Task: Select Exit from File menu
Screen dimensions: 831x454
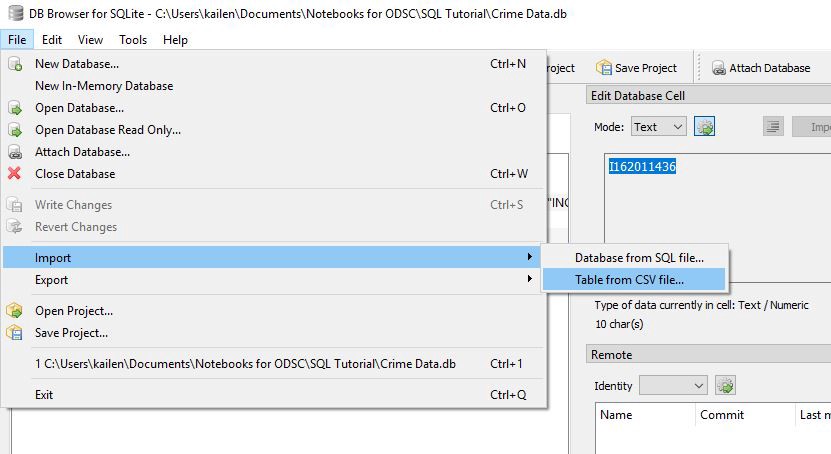Action: pyautogui.click(x=274, y=395)
